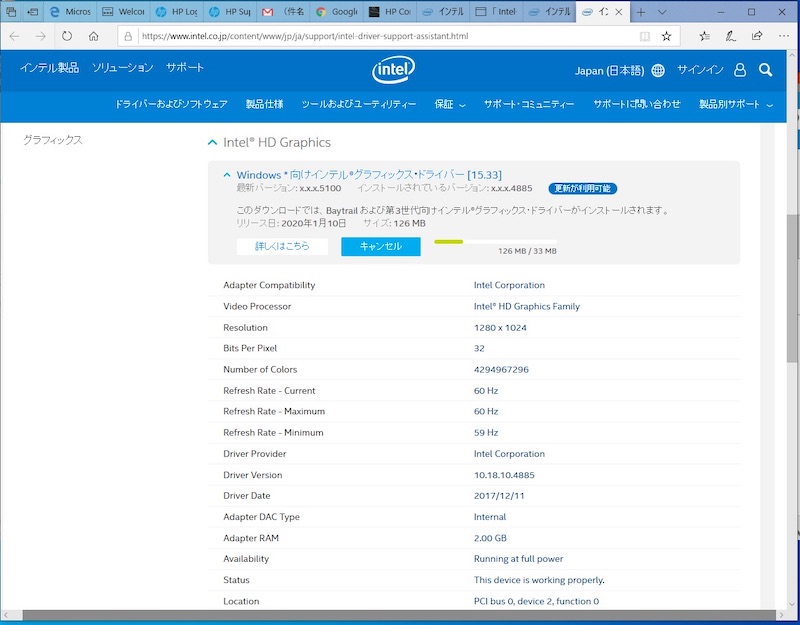Switch to the HP Log tab
Viewport: 800px width, 625px height.
coord(176,12)
